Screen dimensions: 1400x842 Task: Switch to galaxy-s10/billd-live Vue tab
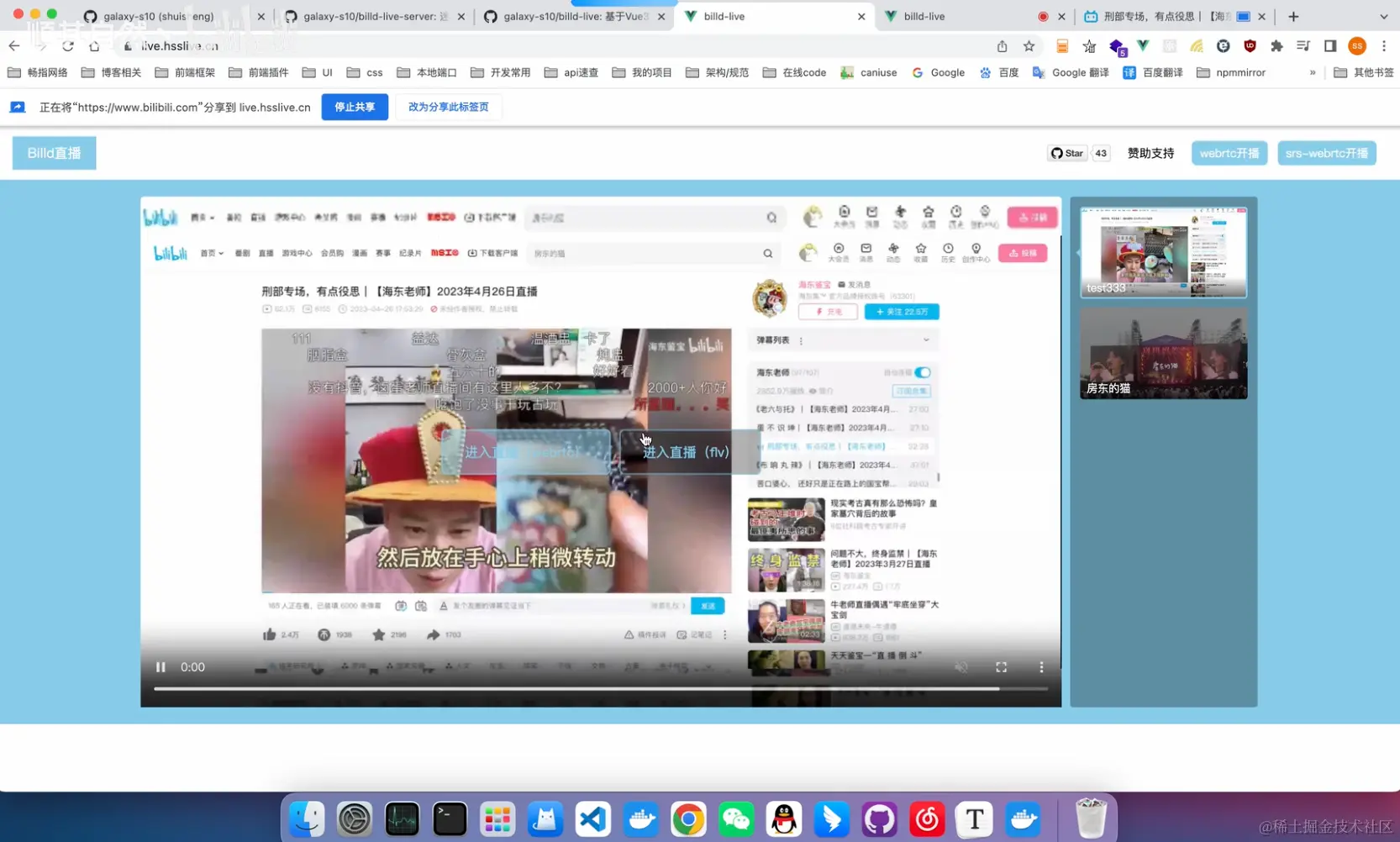click(x=575, y=16)
